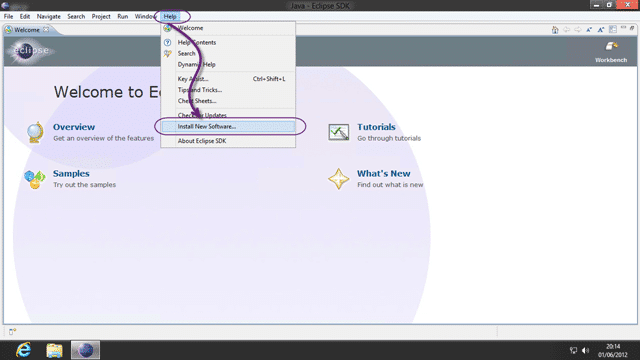Choose About Eclipse SDK entry
The image size is (640, 360).
point(228,141)
